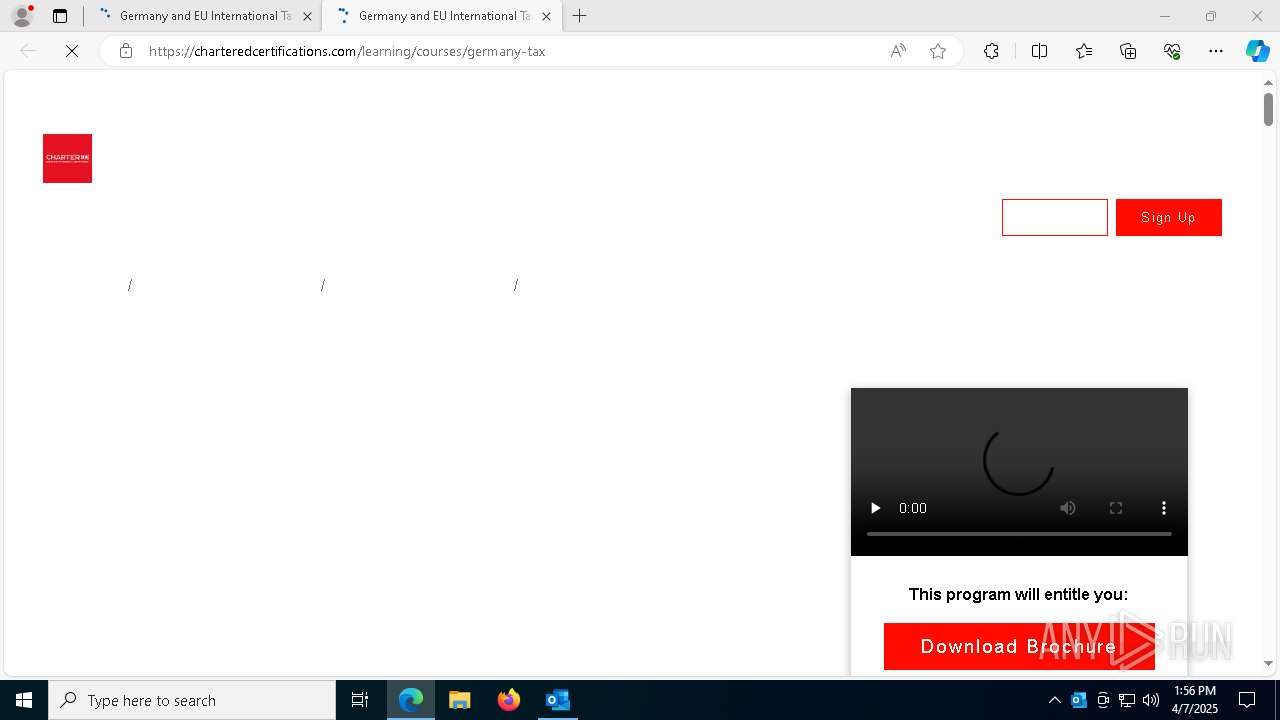The image size is (1280, 720).
Task: Show hidden system tray icons
Action: tap(1054, 700)
